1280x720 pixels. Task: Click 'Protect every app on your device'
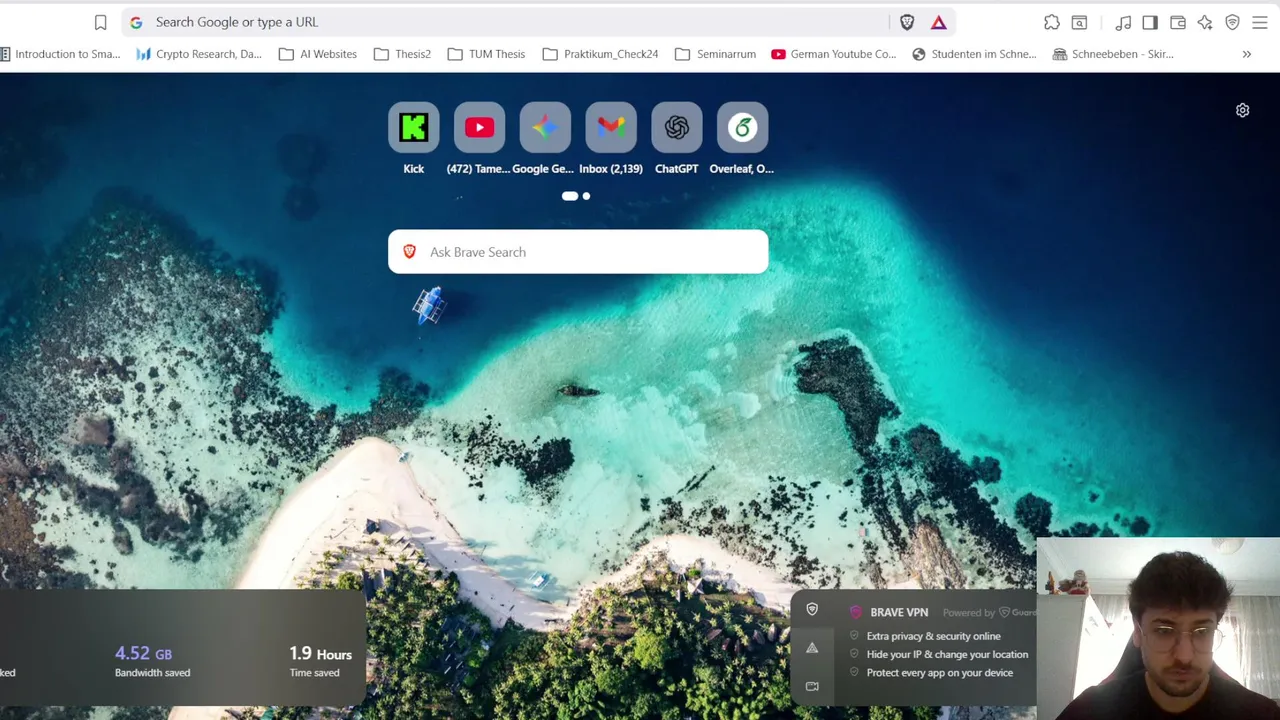tap(939, 673)
